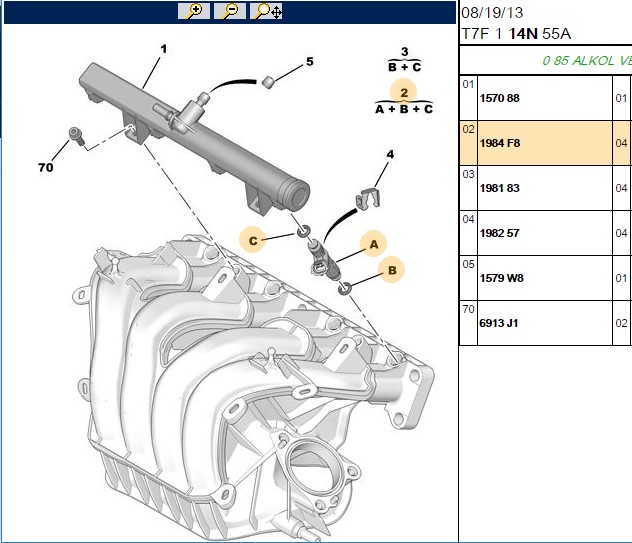Click the B + C label
Image resolution: width=632 pixels, height=543 pixels.
click(404, 67)
